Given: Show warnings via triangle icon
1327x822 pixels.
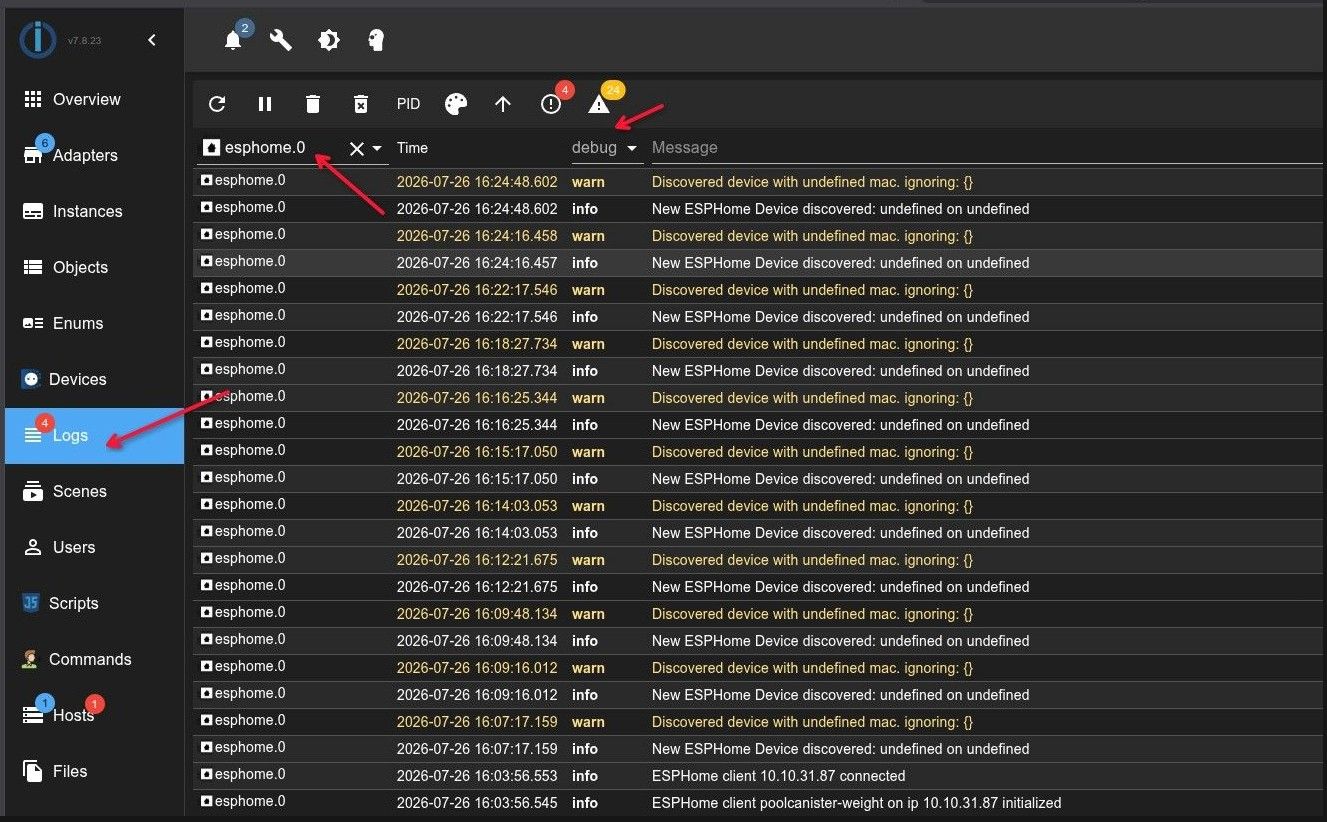Looking at the screenshot, I should coord(599,104).
